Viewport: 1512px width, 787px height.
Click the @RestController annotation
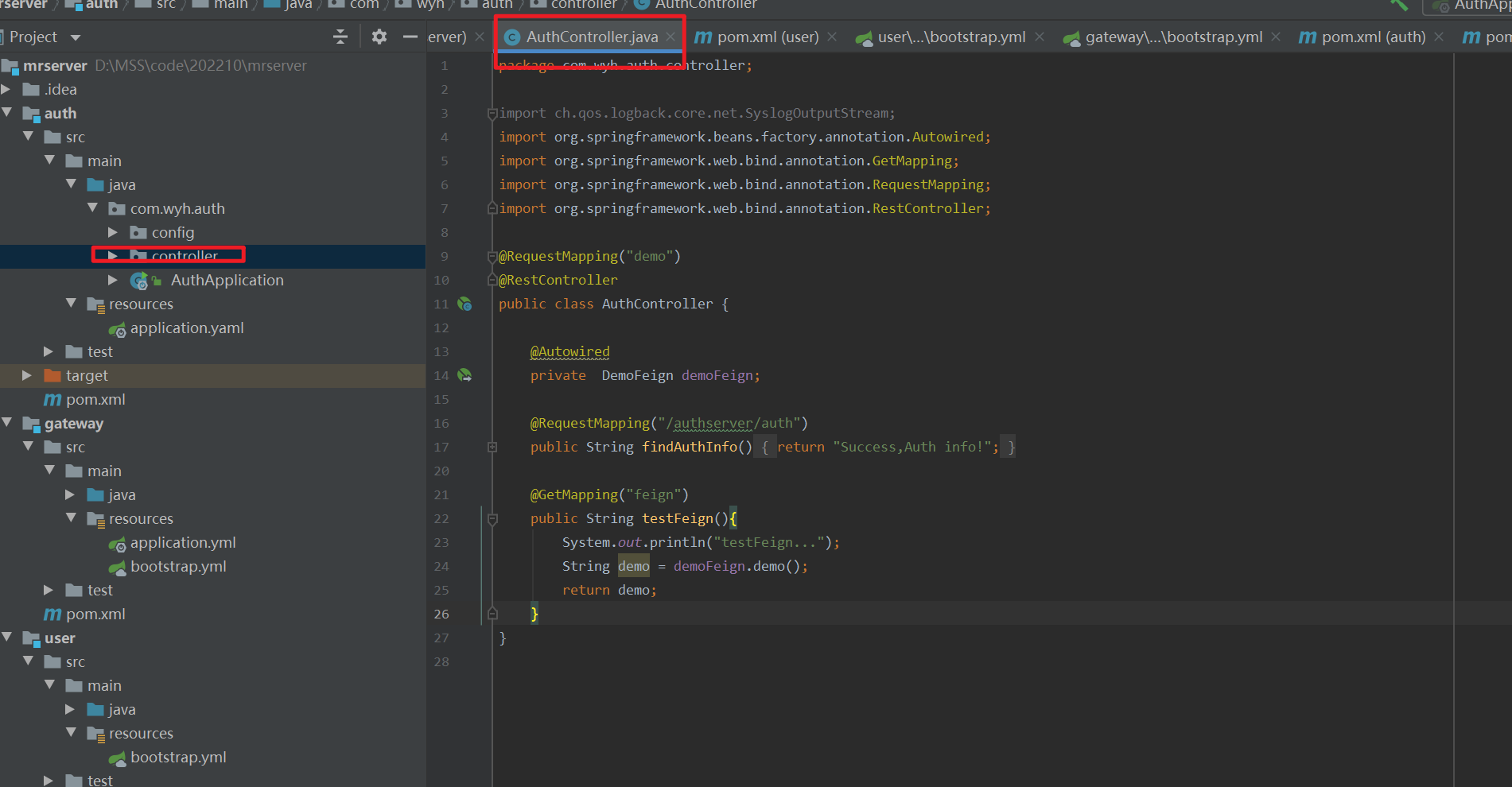click(x=558, y=280)
